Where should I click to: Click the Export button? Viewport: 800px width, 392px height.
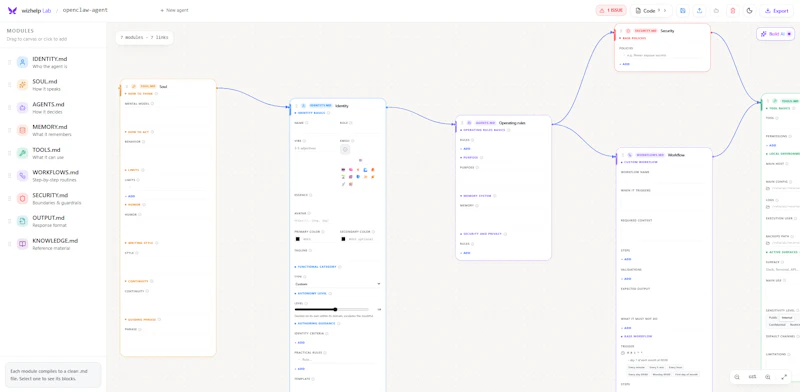tap(777, 11)
